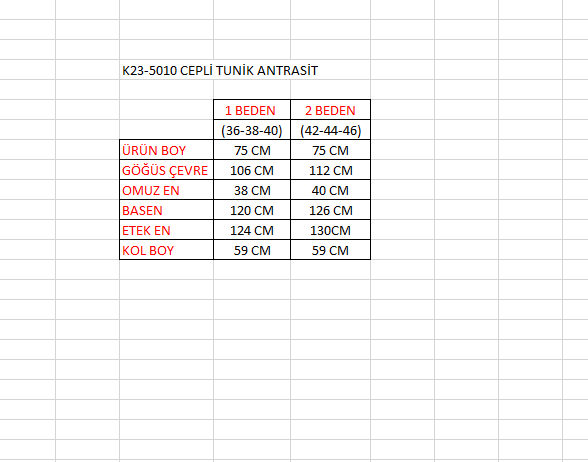Click the 120 CM basen cell

(x=252, y=210)
